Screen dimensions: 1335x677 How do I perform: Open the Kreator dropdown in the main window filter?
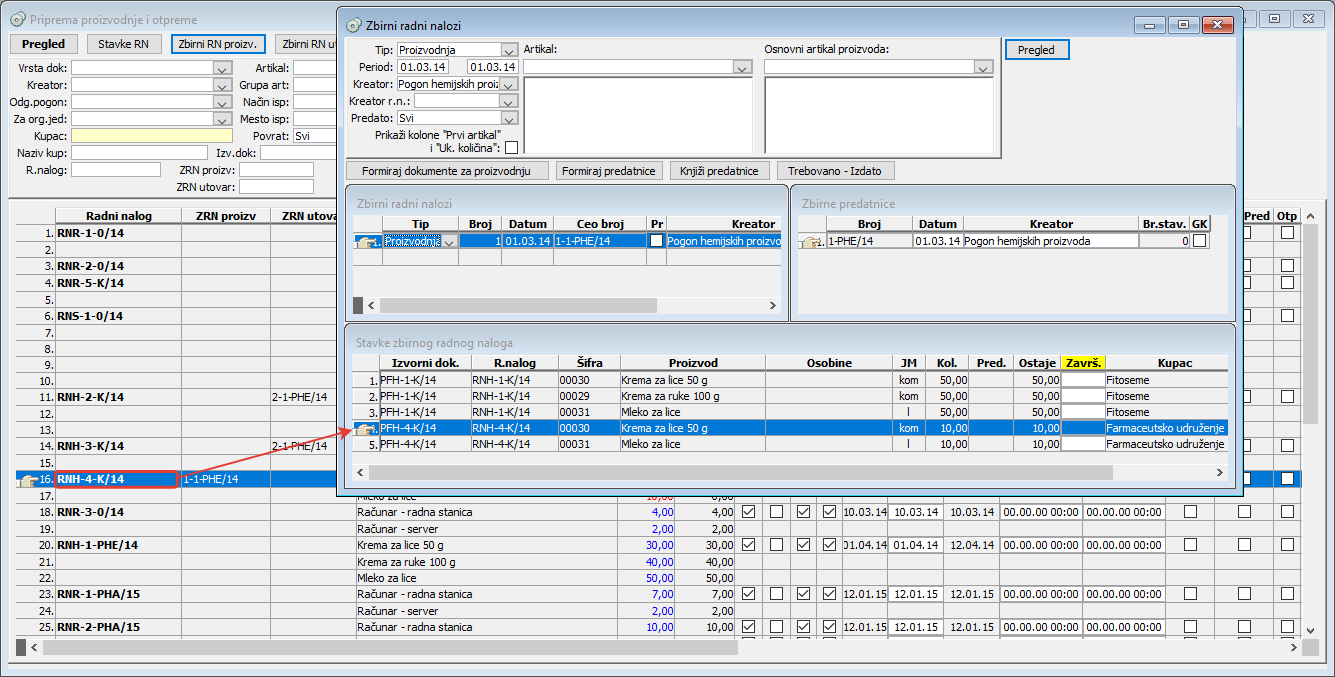223,85
